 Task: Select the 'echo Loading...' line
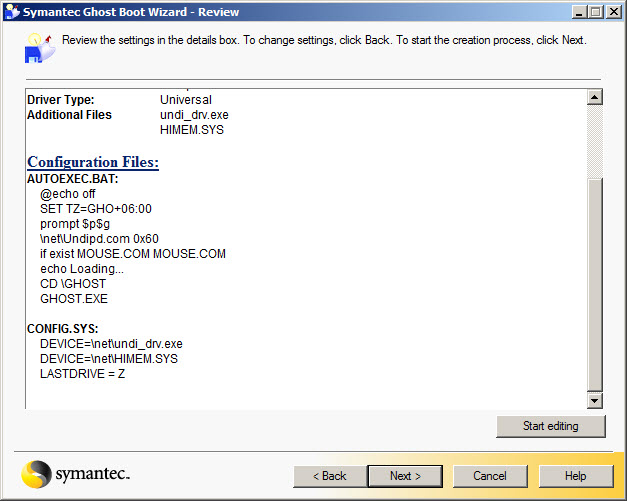pos(82,269)
